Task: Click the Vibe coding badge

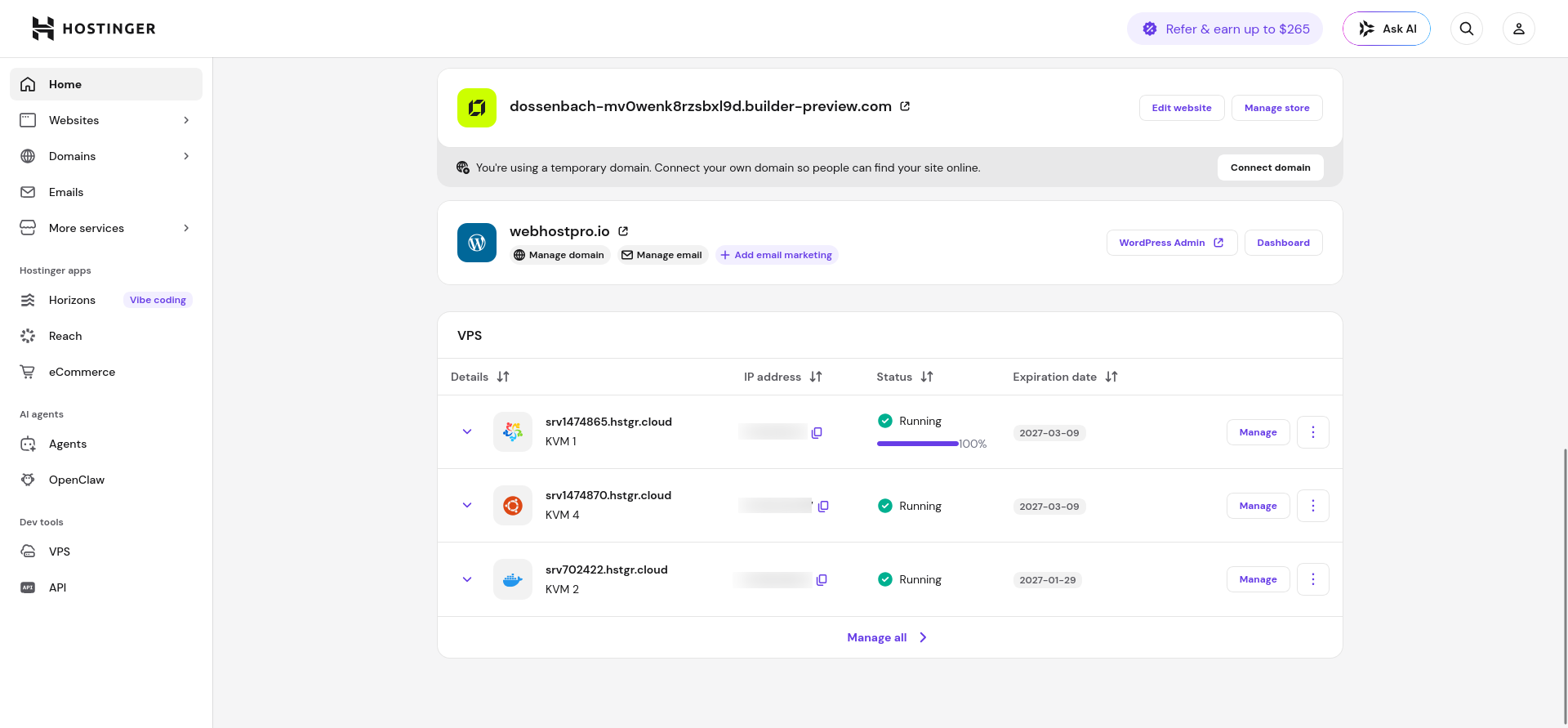Action: [x=158, y=300]
